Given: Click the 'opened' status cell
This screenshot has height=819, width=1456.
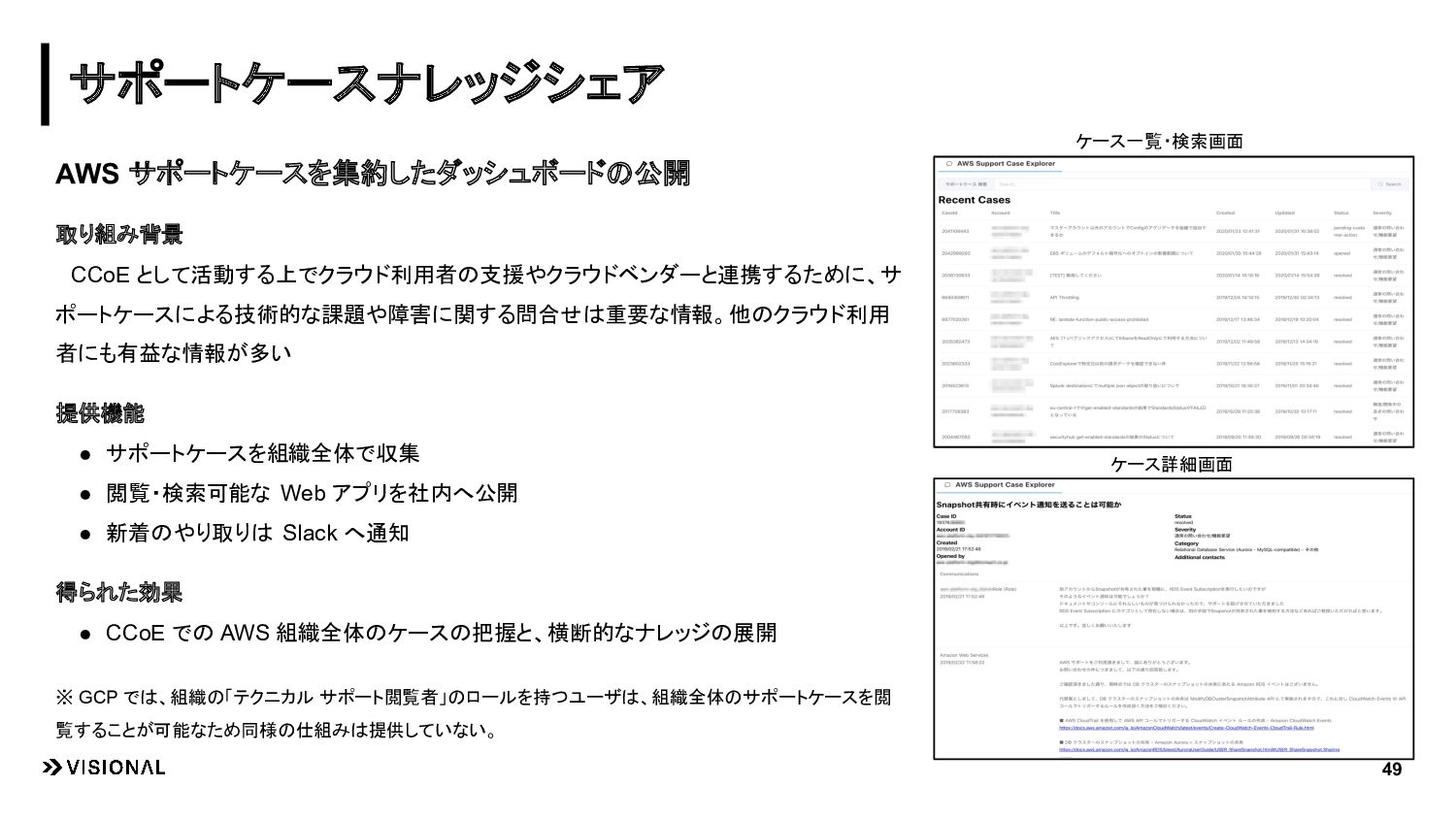Looking at the screenshot, I should tap(1341, 253).
